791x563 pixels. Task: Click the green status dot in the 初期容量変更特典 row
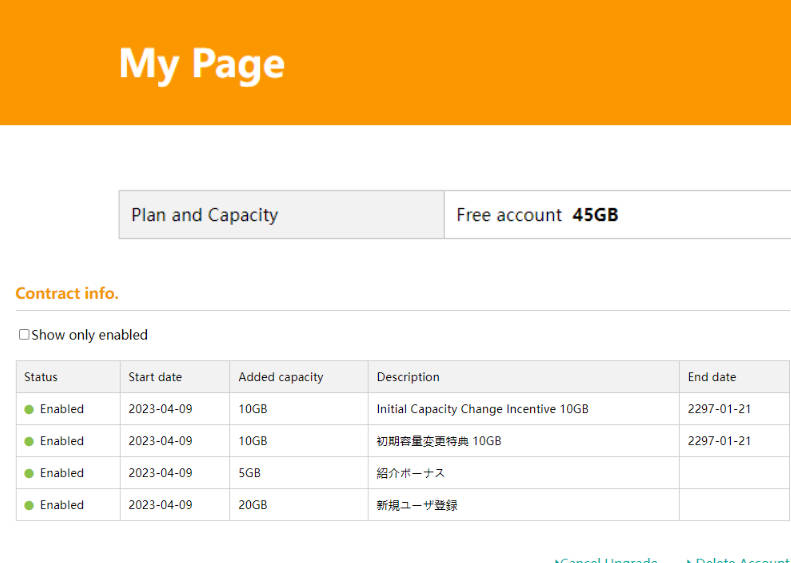click(x=29, y=441)
